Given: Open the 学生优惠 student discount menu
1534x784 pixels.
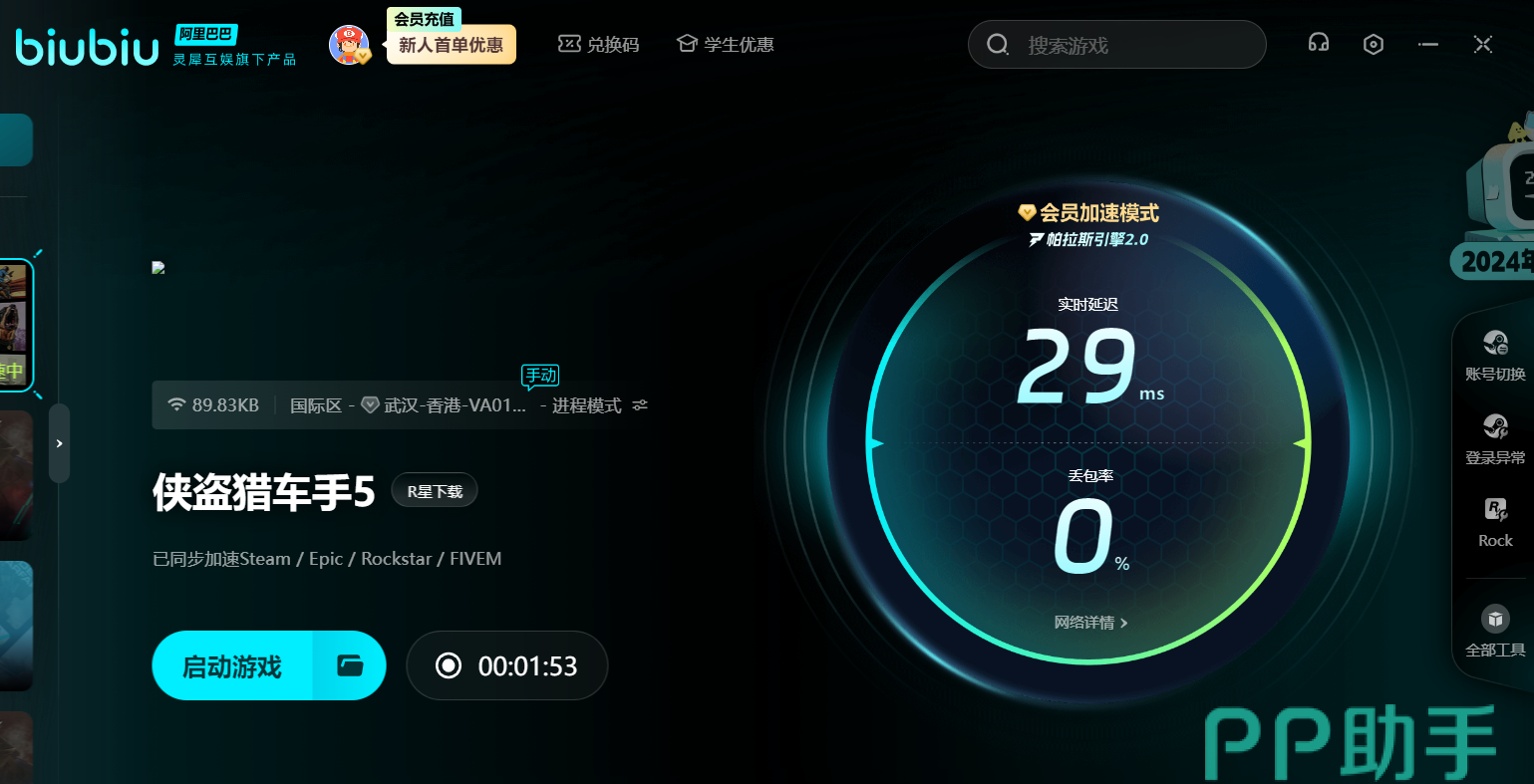Looking at the screenshot, I should [725, 45].
